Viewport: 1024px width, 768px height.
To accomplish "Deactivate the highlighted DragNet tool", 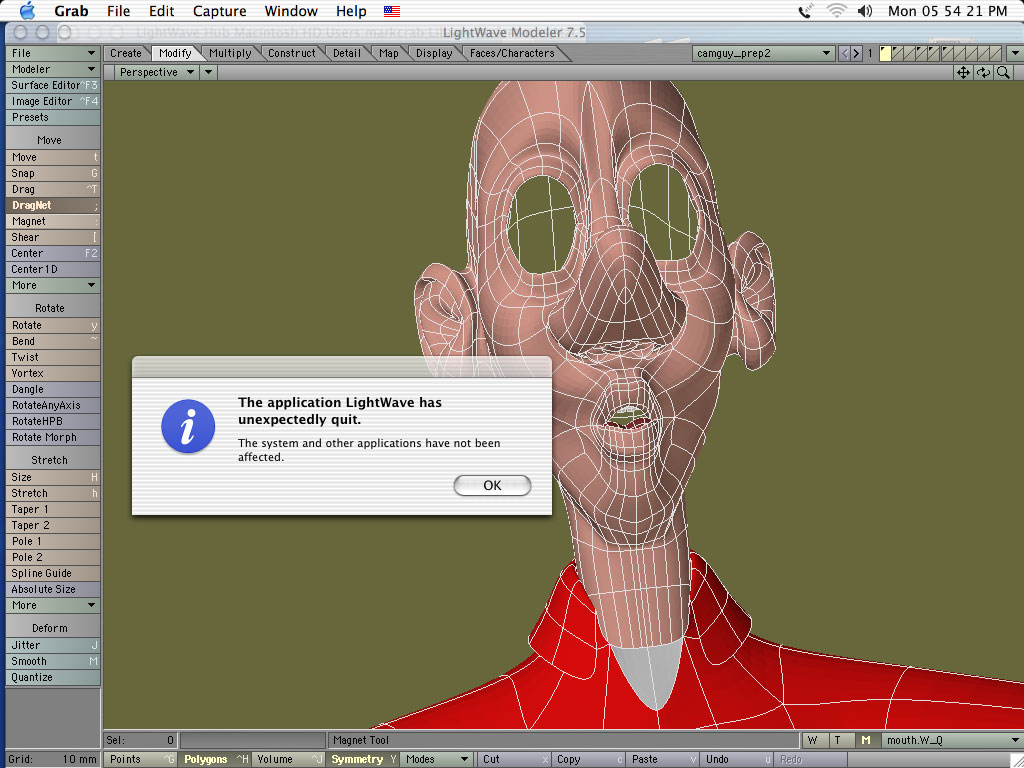I will click(x=53, y=205).
